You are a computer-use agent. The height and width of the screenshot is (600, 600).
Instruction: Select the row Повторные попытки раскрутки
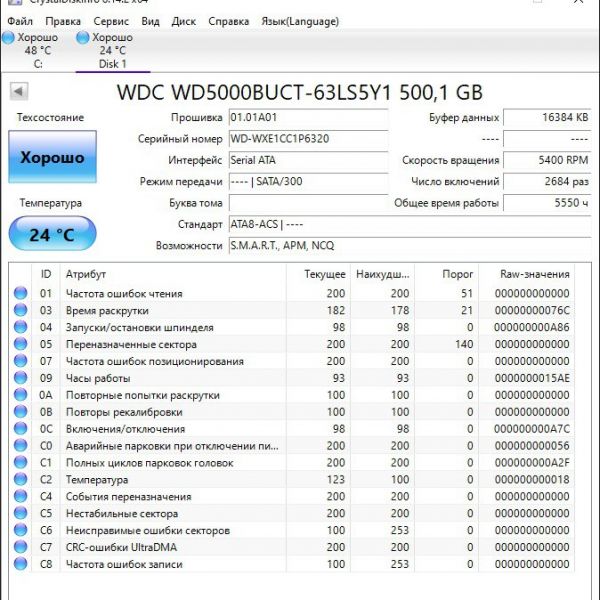(x=292, y=395)
